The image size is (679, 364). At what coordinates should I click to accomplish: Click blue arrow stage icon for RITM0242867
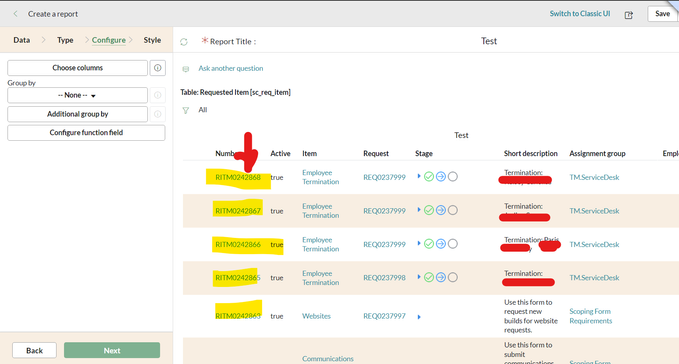pyautogui.click(x=441, y=210)
